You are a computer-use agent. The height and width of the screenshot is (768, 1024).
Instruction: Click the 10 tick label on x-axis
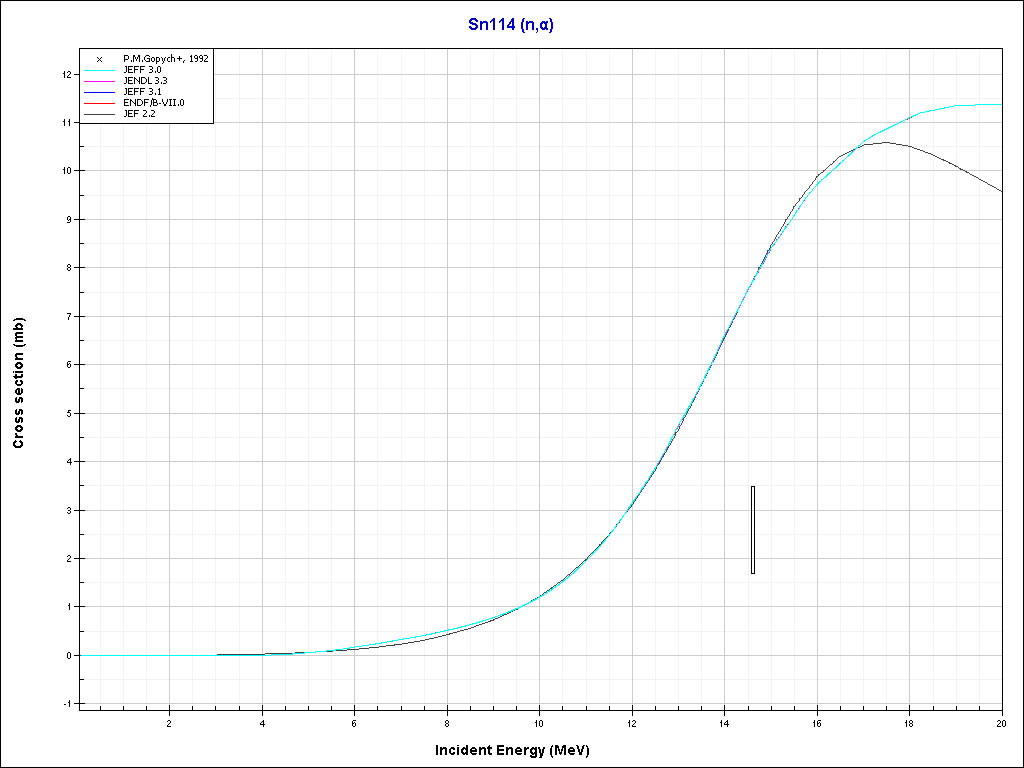539,723
